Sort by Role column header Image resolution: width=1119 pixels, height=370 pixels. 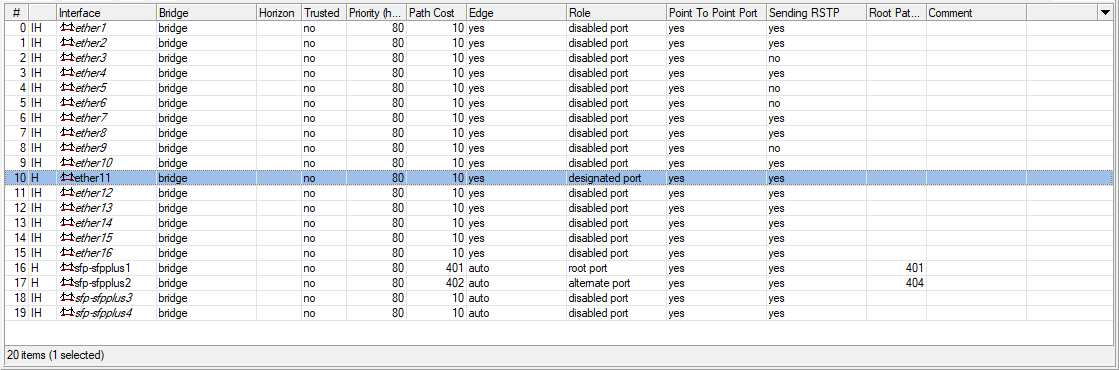[x=616, y=13]
